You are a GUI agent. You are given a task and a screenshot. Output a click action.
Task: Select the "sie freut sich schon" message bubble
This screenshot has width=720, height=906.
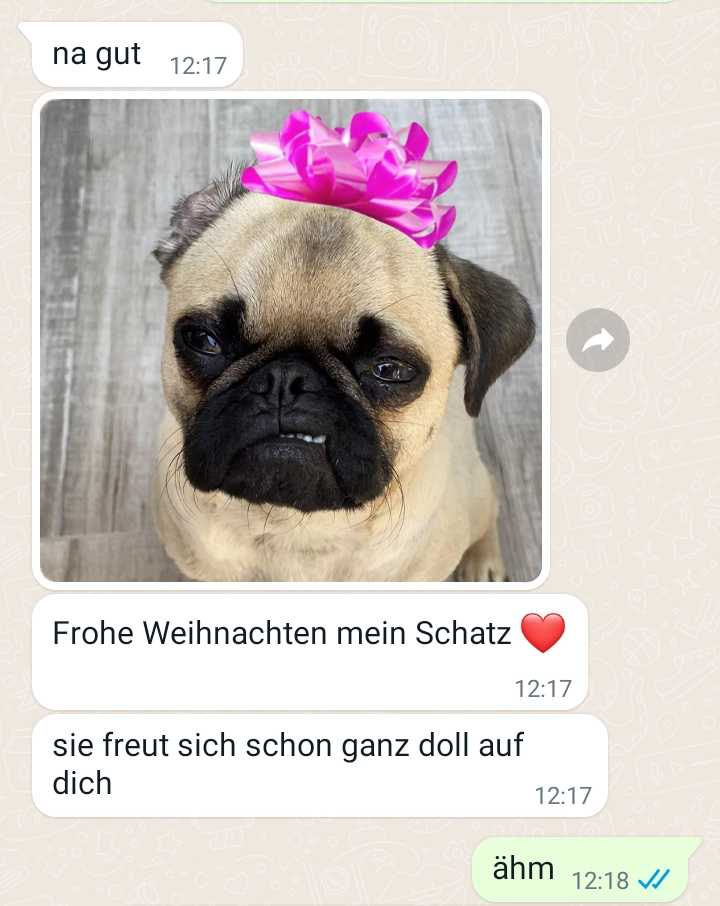click(320, 765)
